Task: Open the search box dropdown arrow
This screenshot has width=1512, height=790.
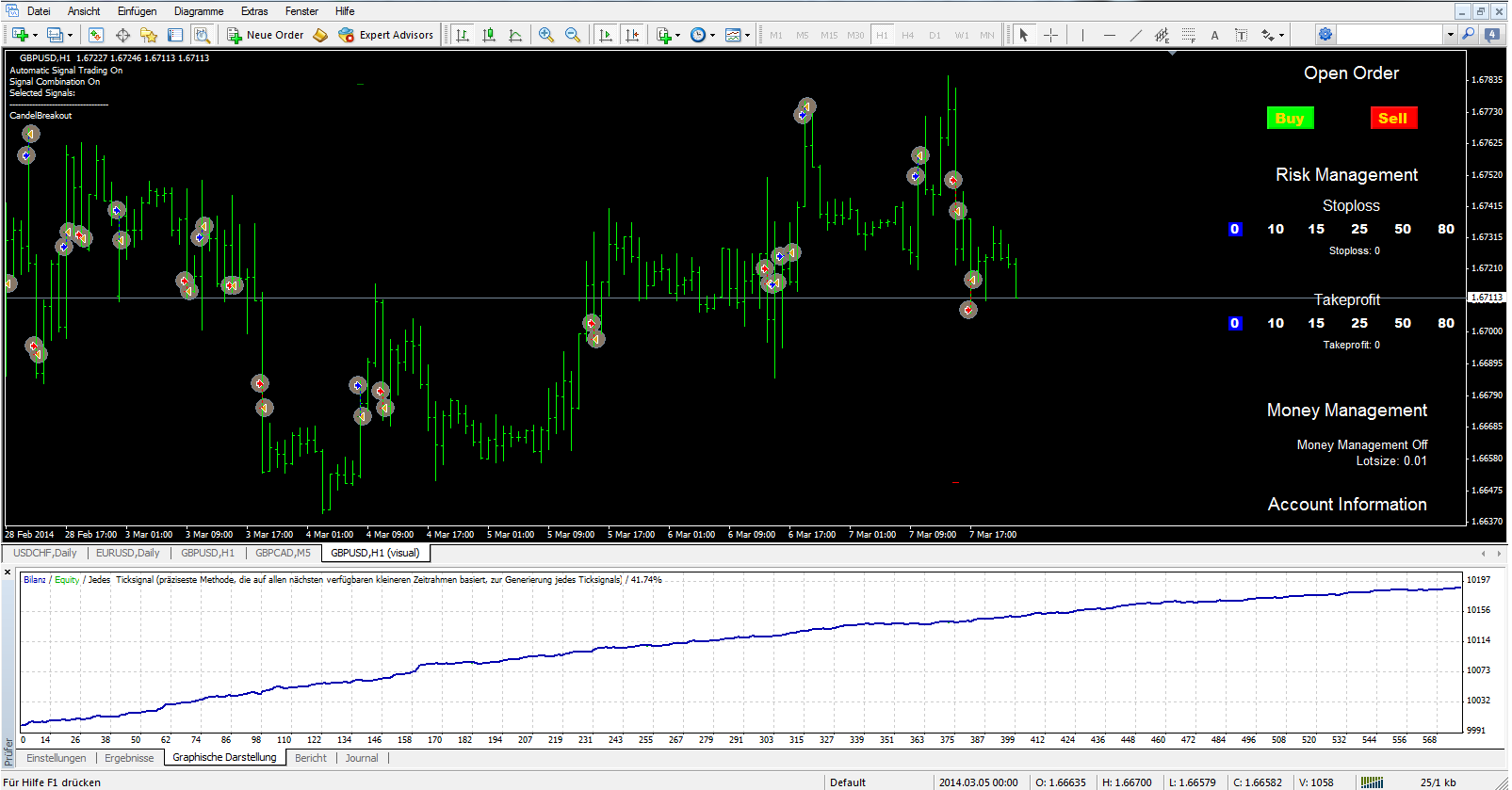Action: (x=1450, y=35)
